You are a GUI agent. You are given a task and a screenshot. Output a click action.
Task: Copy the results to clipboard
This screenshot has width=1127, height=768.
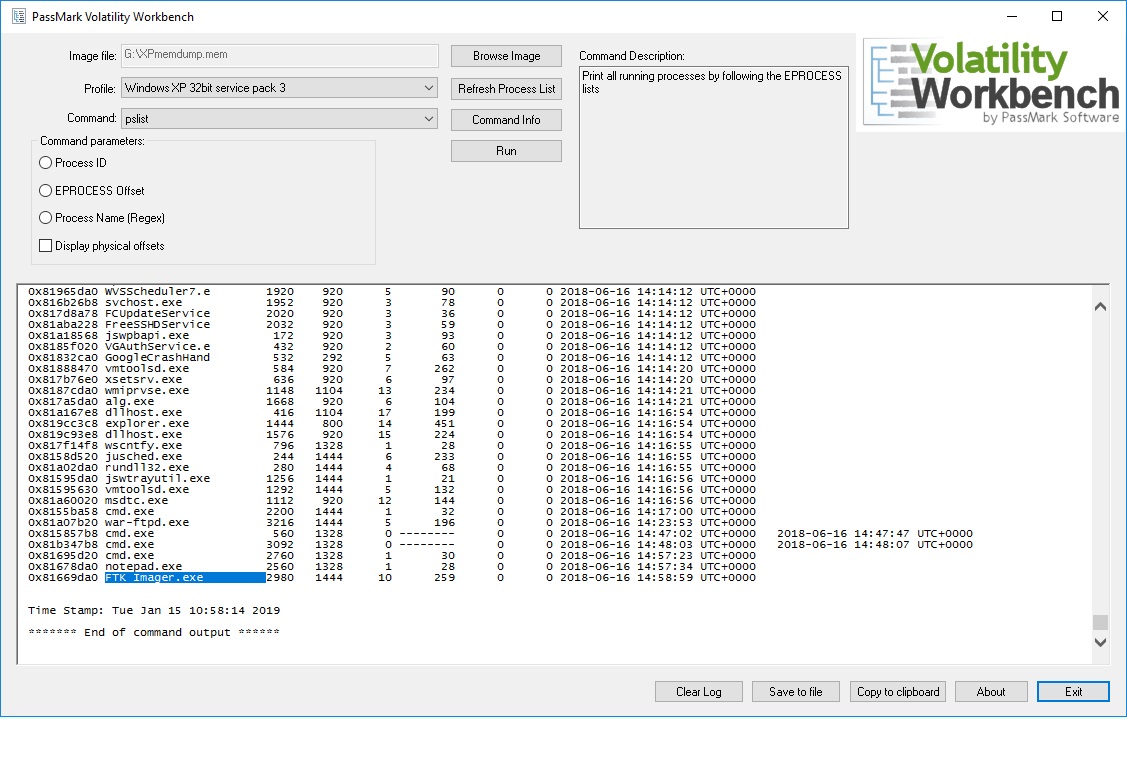[897, 691]
